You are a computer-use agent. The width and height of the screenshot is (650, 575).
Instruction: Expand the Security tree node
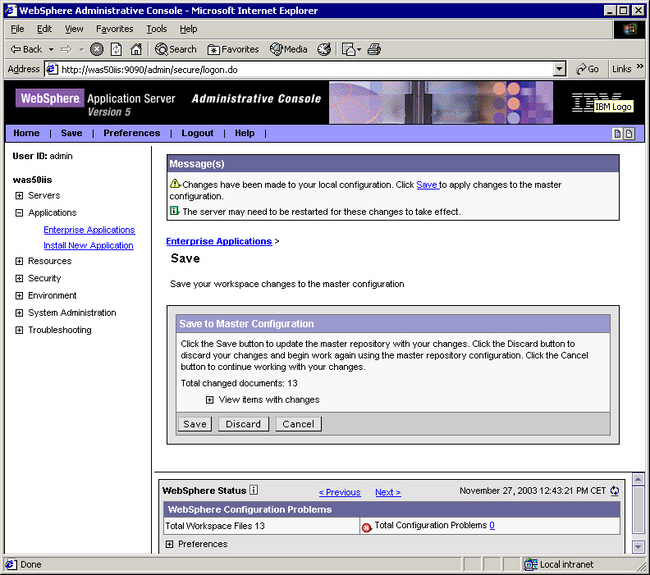(x=19, y=278)
